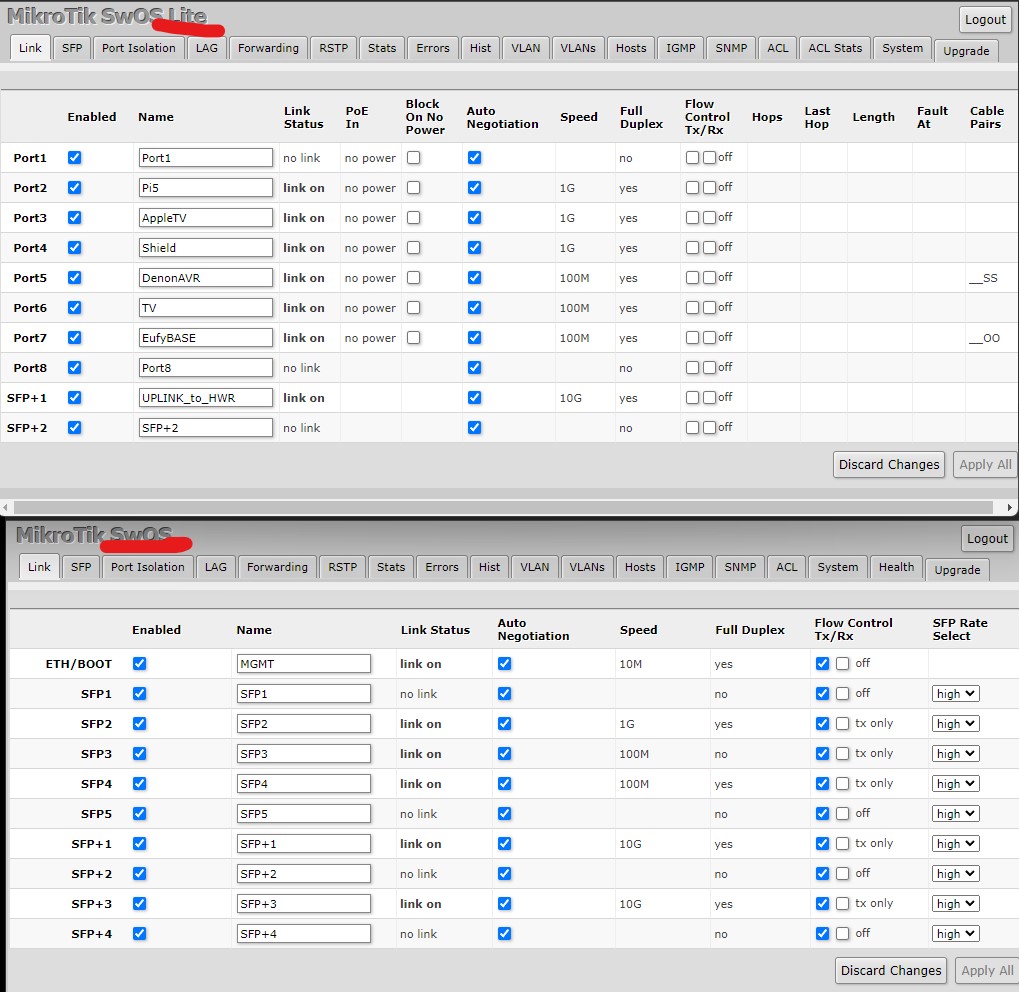Open SFP Rate Select dropdown for SFP+4

[955, 933]
